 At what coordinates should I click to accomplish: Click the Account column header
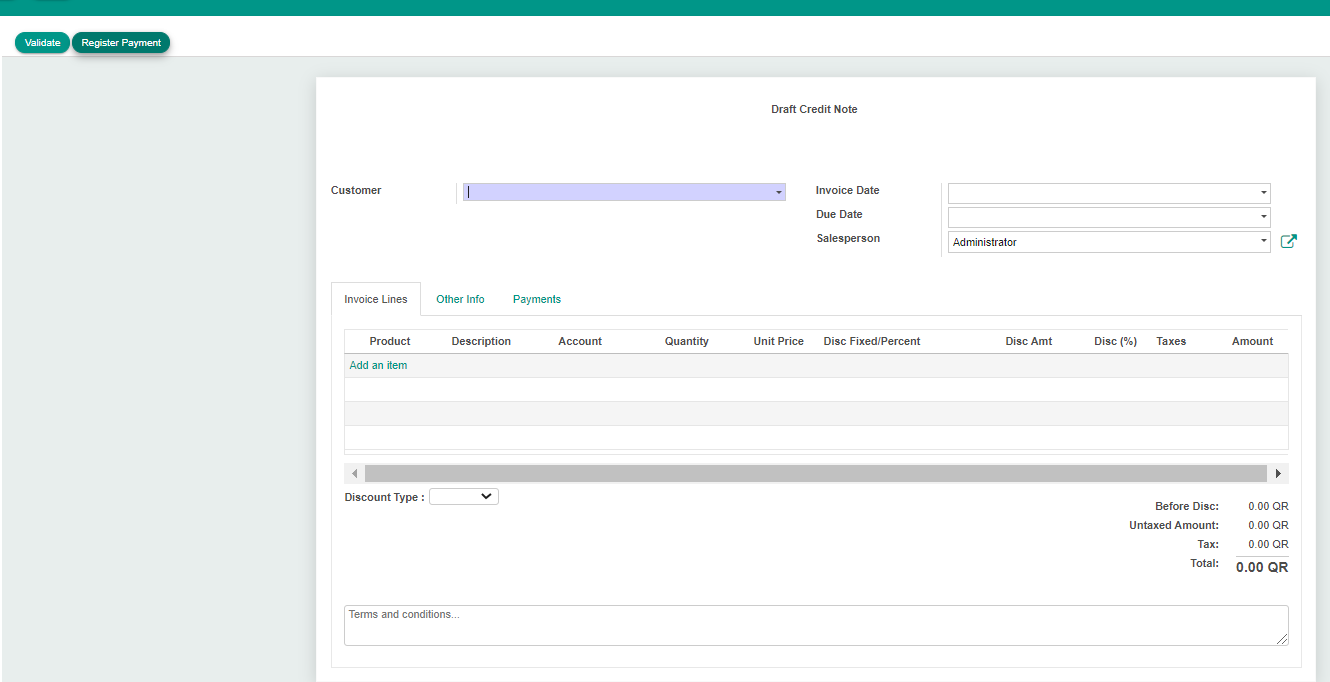pos(580,341)
